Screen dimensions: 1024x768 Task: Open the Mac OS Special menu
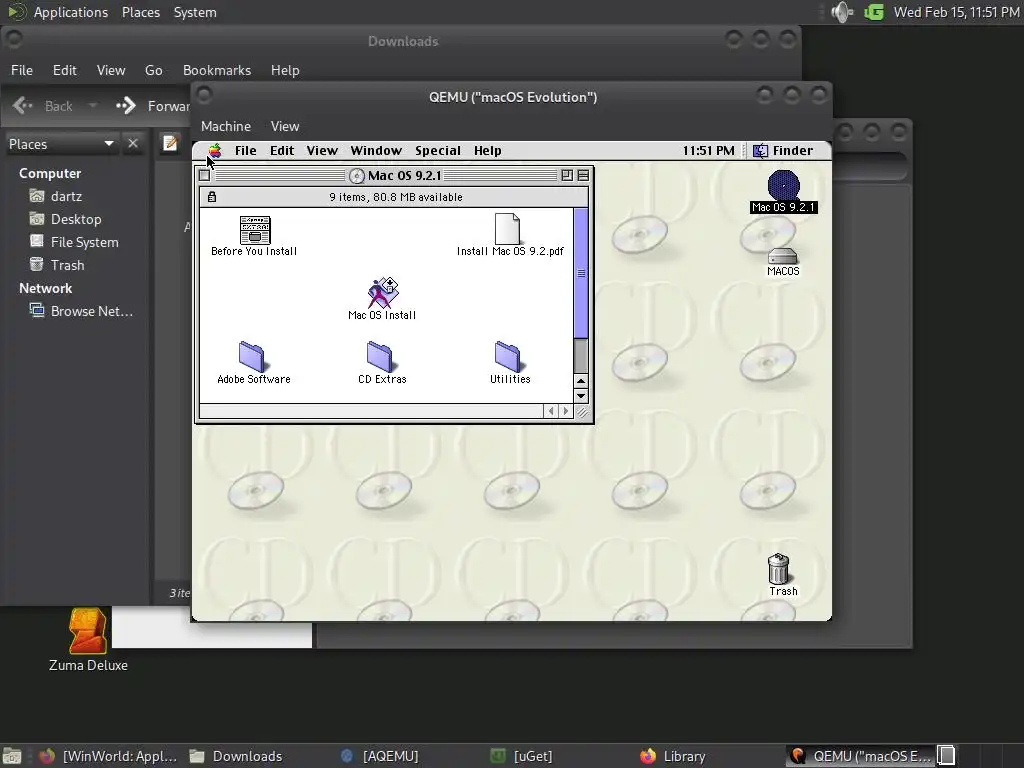point(438,151)
